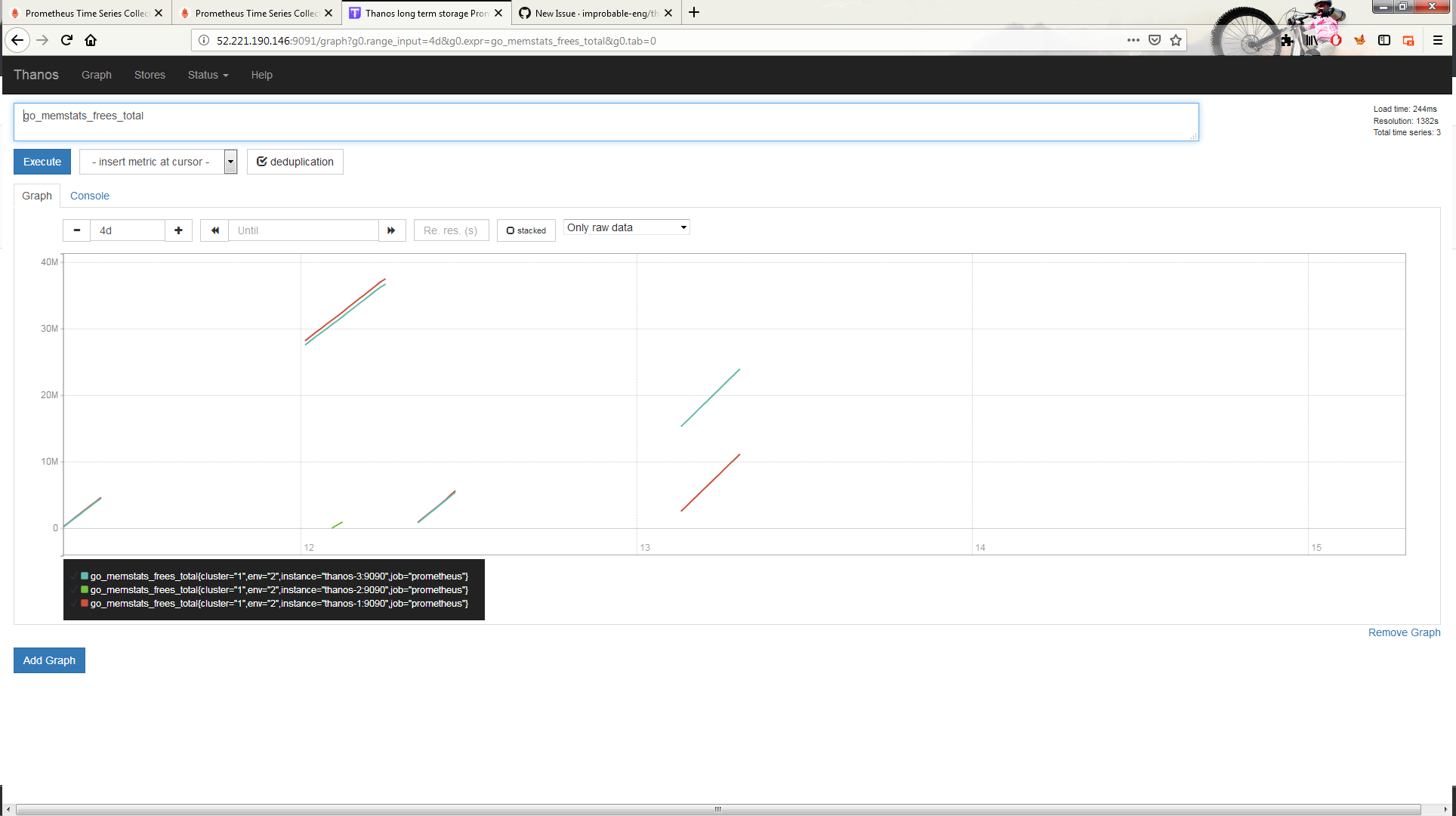This screenshot has width=1456, height=816.
Task: Expand the Only raw data dropdown
Action: pyautogui.click(x=626, y=227)
